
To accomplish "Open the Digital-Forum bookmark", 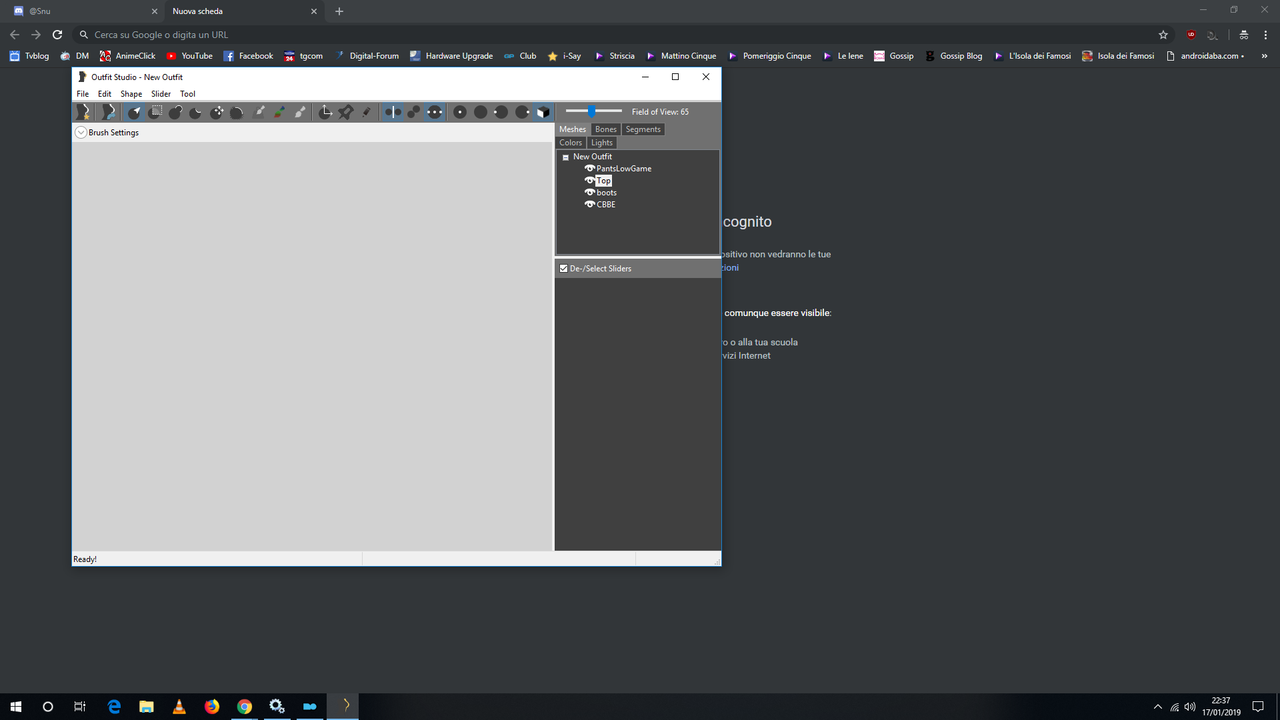I will click(x=366, y=56).
